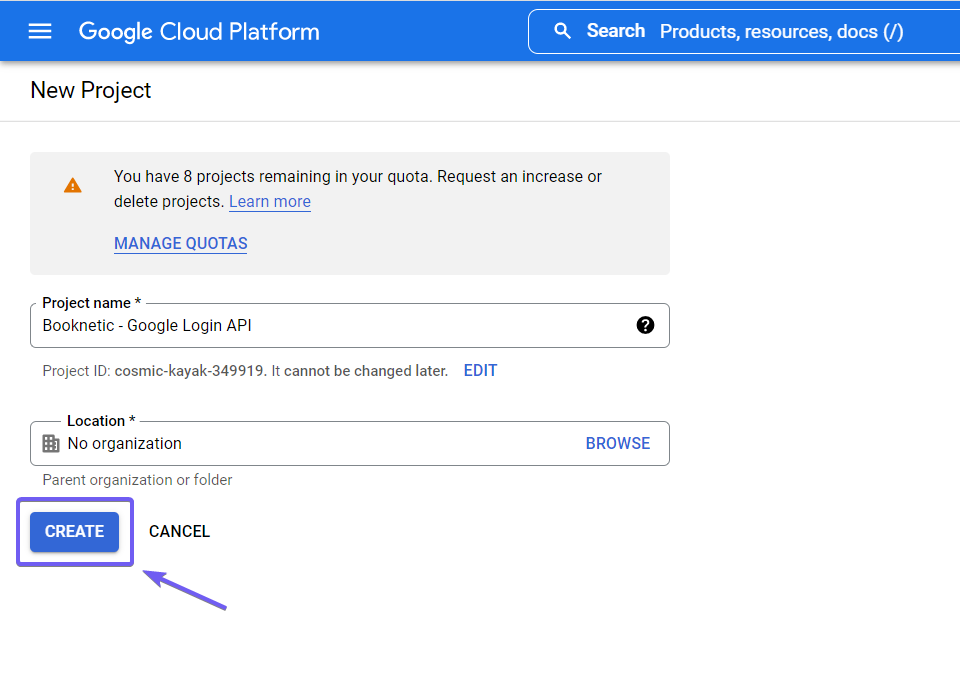This screenshot has height=693, width=960.
Task: Click the organization building icon in Location field
Action: pos(51,443)
